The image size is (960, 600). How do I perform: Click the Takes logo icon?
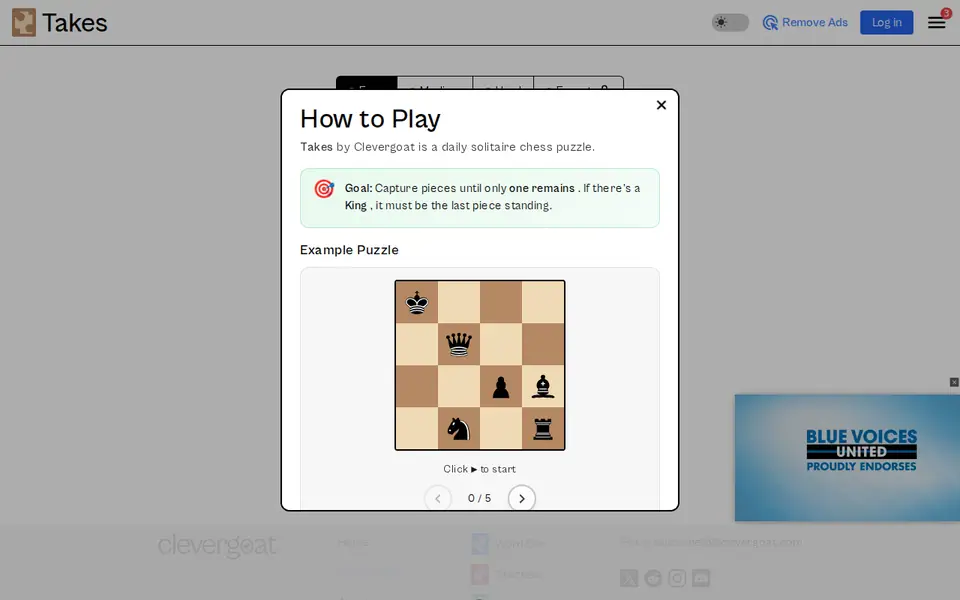pyautogui.click(x=24, y=23)
